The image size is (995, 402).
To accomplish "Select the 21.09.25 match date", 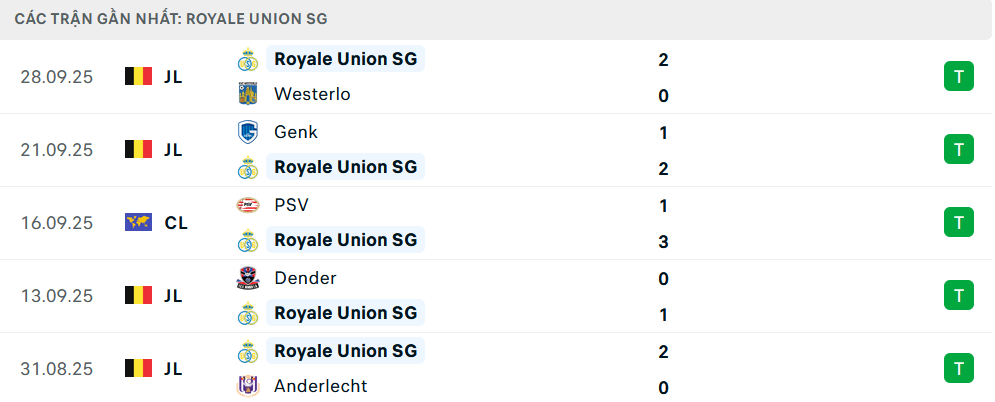I will (x=56, y=149).
